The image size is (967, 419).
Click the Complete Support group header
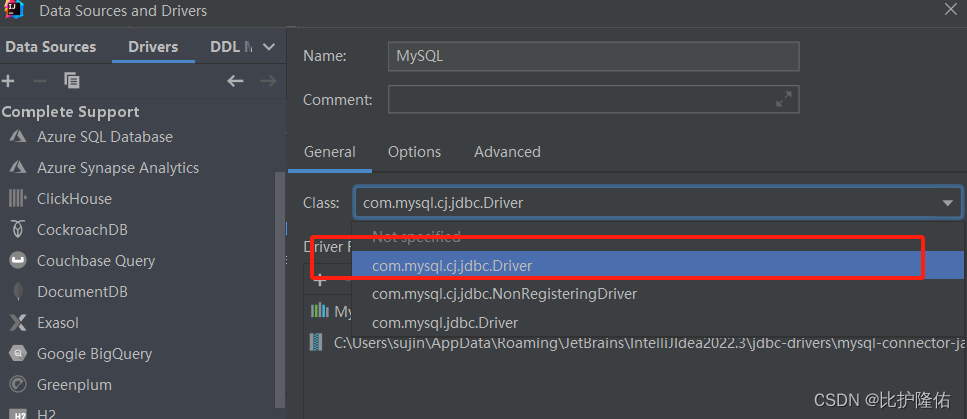pyautogui.click(x=71, y=112)
